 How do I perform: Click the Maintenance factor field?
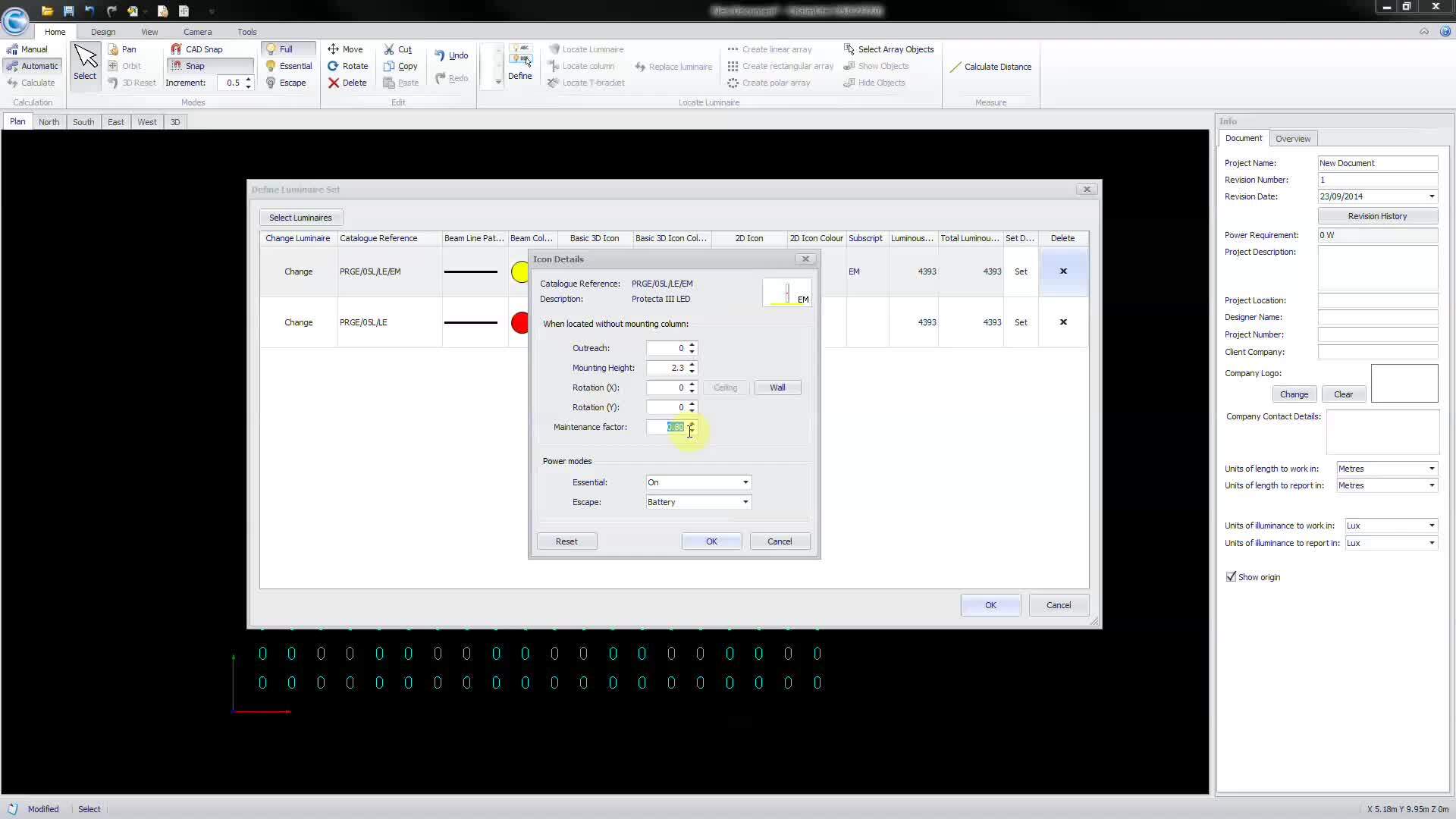click(666, 427)
